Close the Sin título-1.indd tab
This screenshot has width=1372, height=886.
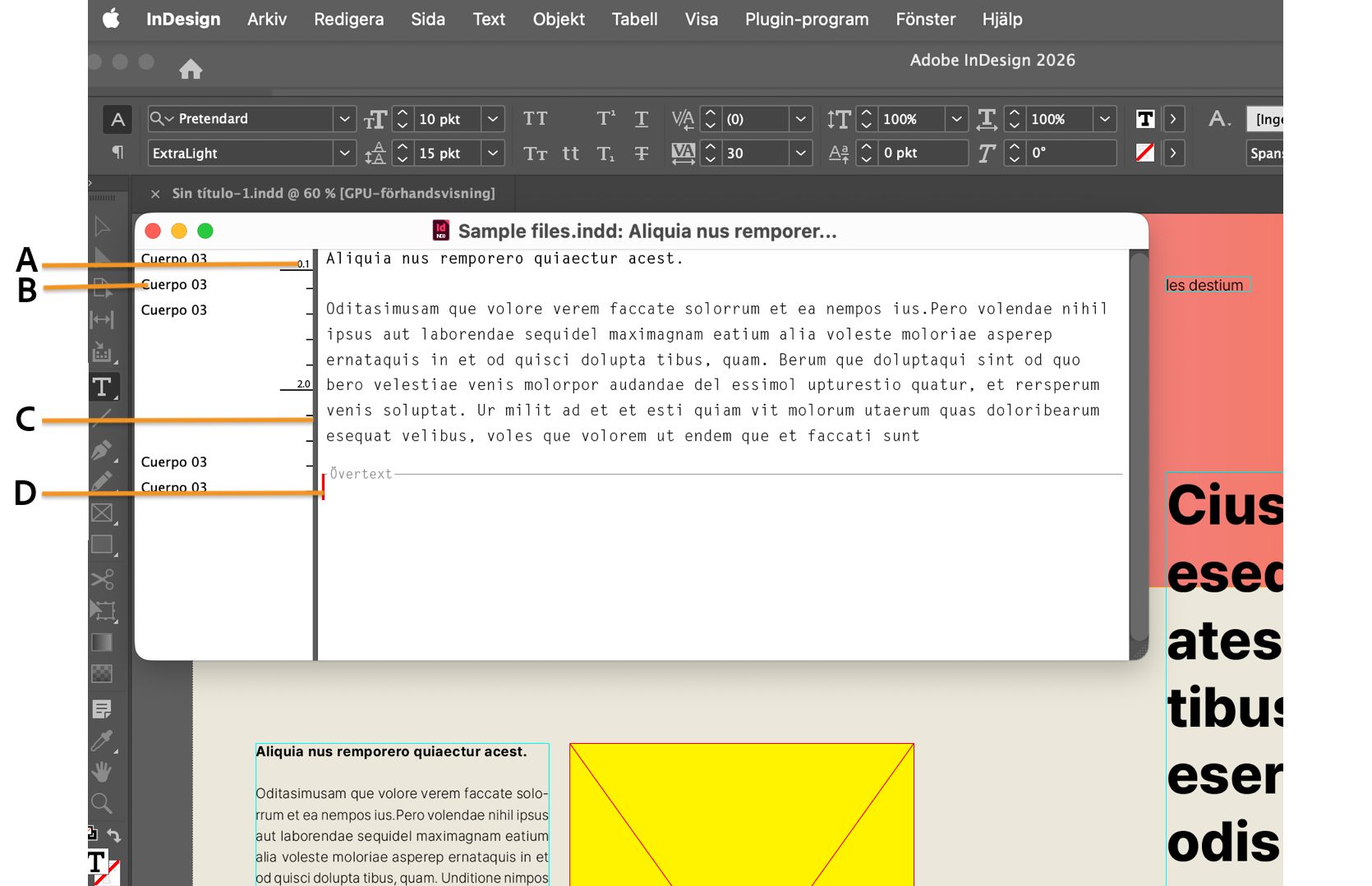click(x=155, y=194)
